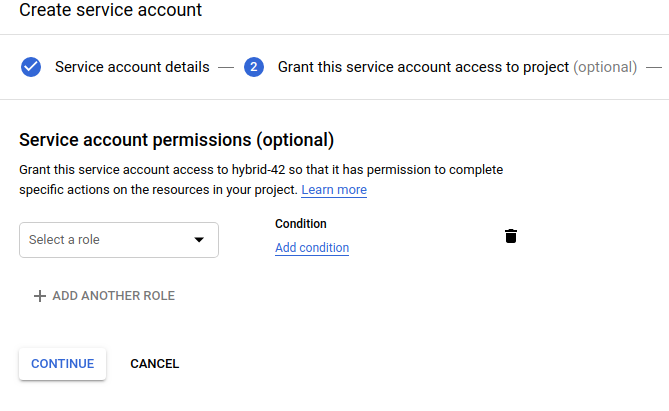Open the Learn more link
669x411 pixels.
[x=334, y=189]
